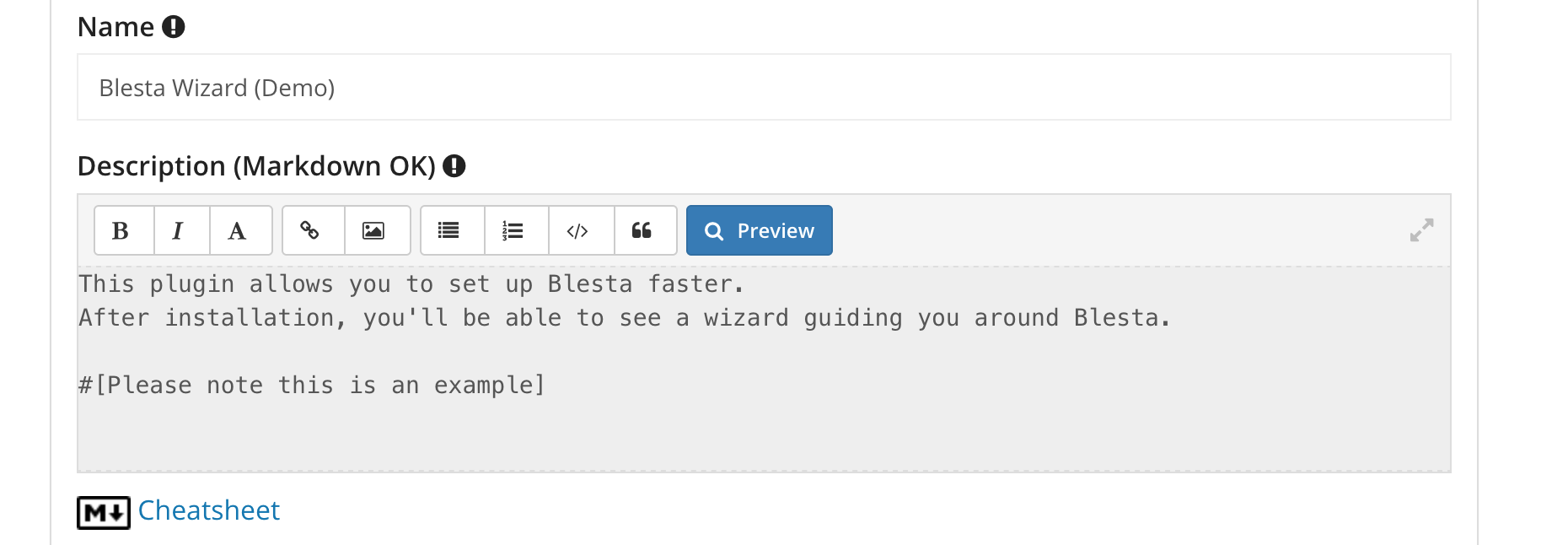Click the info icon beside Description (Markdown OK)
Image resolution: width=1568 pixels, height=545 pixels.
tap(454, 166)
